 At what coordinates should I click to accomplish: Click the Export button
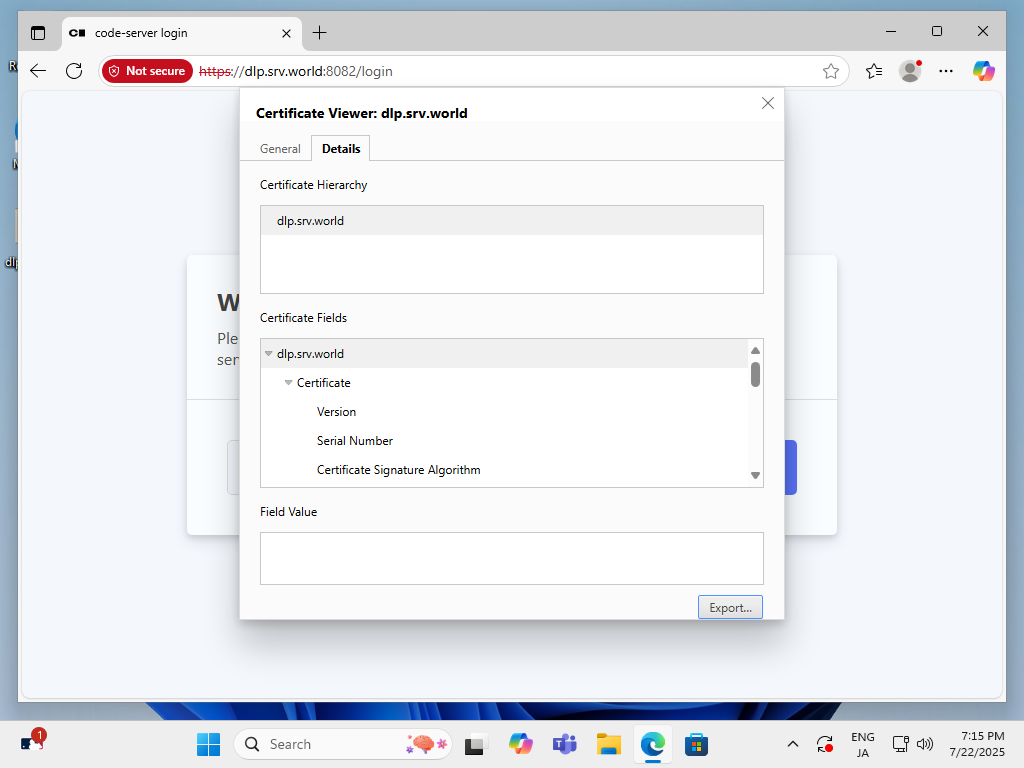[730, 607]
